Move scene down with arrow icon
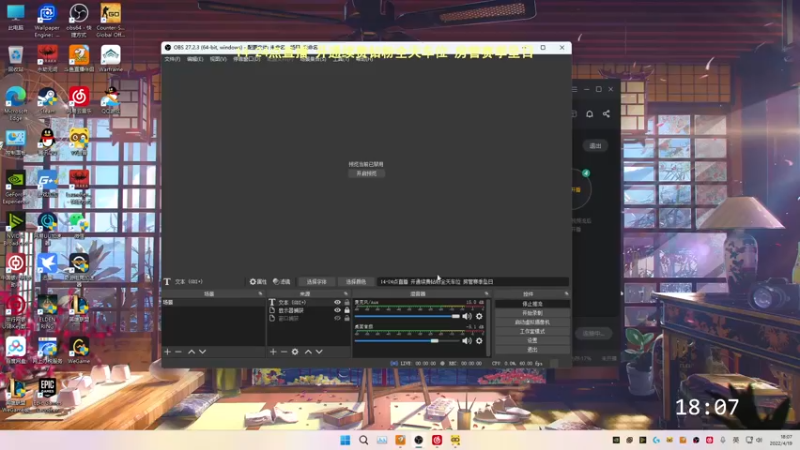Image resolution: width=800 pixels, height=450 pixels. 203,352
